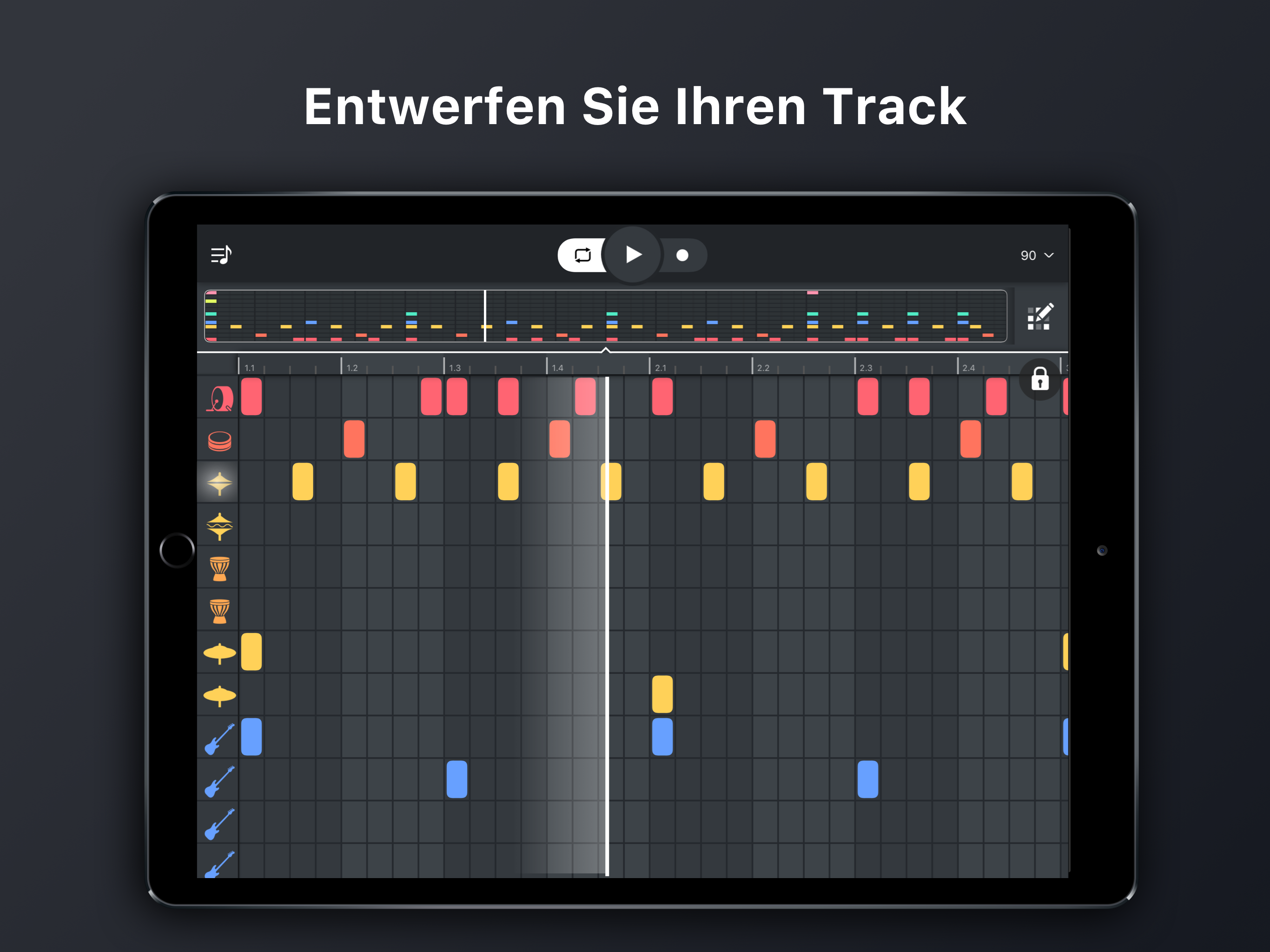Viewport: 1270px width, 952px height.
Task: Open the track list music note menu
Action: pos(221,255)
